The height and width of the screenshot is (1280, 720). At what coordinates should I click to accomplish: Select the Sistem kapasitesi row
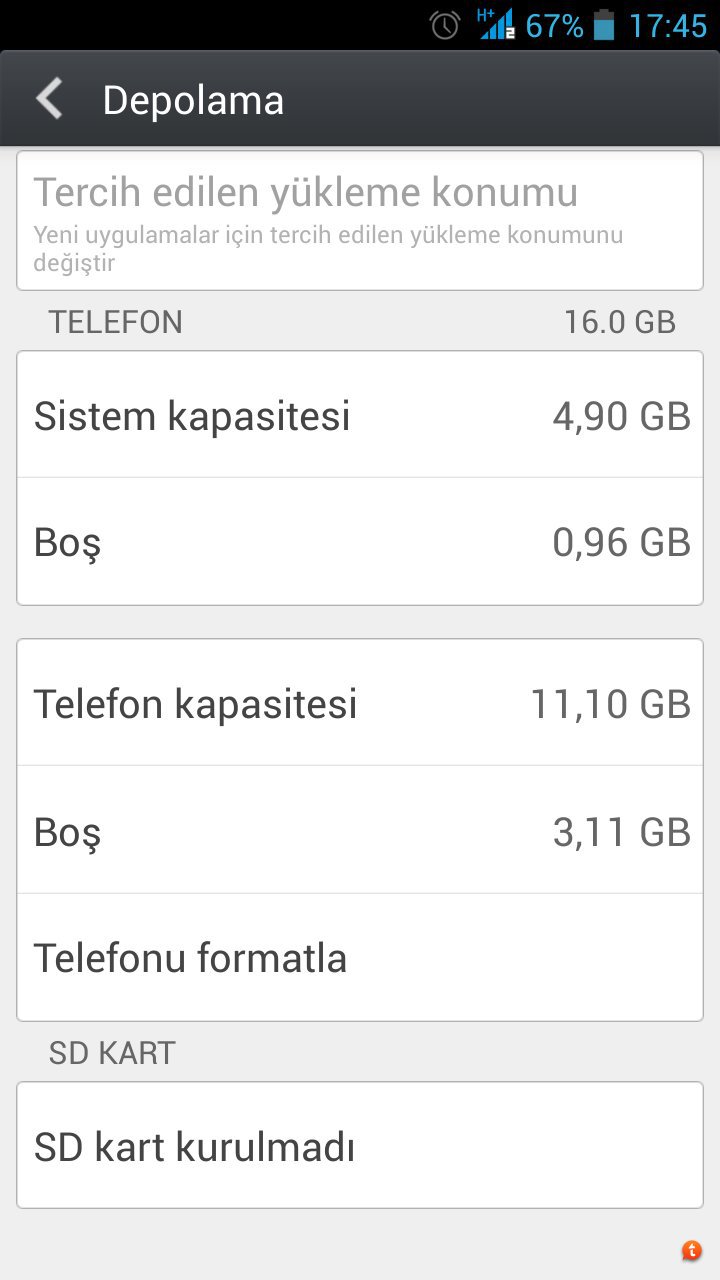pos(360,415)
